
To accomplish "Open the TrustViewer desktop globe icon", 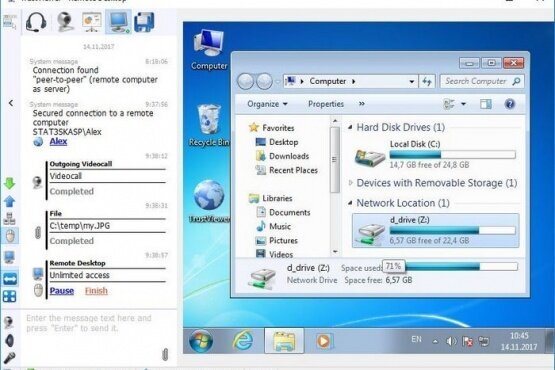I will pos(209,202).
